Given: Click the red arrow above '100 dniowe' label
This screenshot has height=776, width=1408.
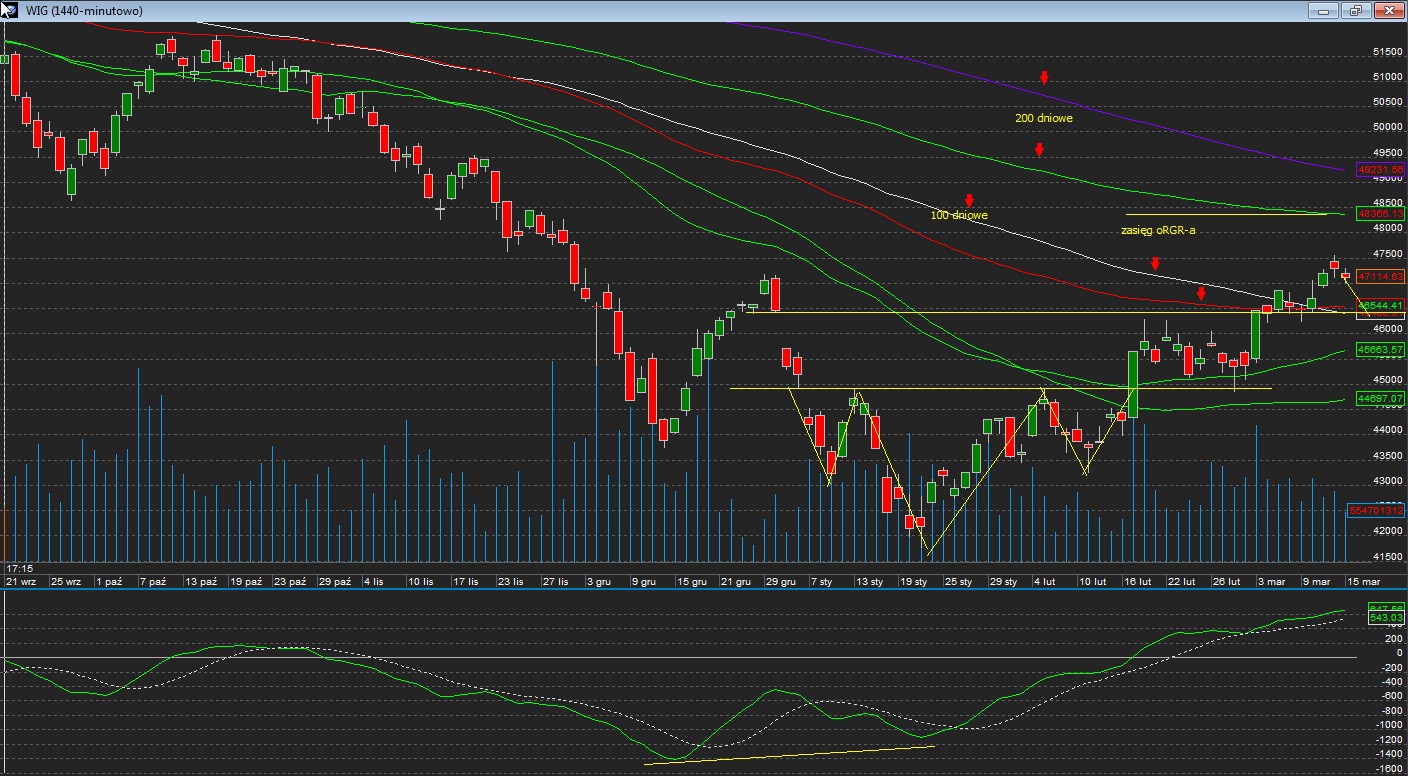Looking at the screenshot, I should (x=968, y=200).
